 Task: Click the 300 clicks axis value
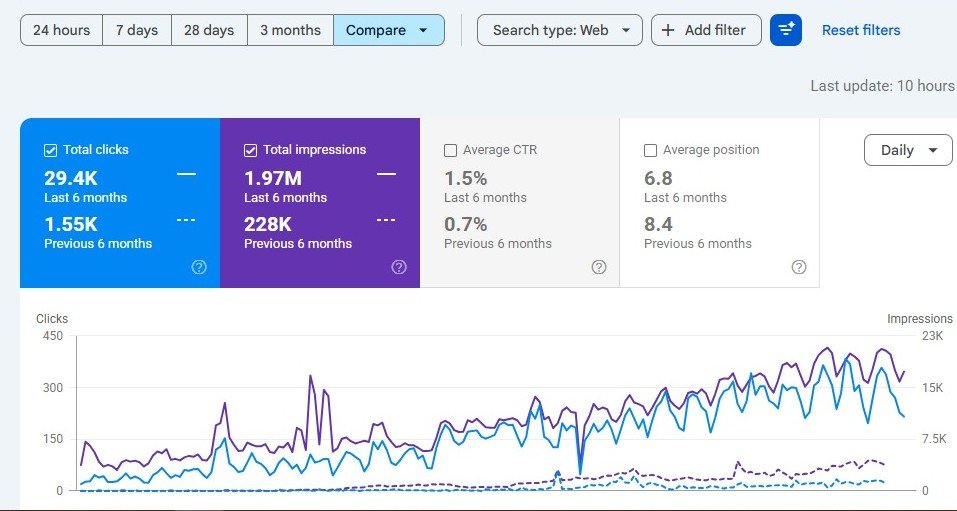click(x=51, y=388)
